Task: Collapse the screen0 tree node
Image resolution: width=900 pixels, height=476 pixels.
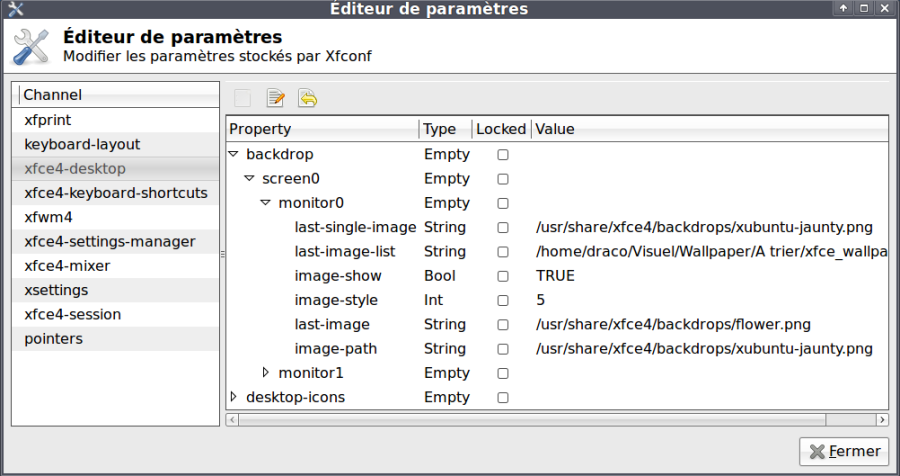Action: tap(249, 178)
